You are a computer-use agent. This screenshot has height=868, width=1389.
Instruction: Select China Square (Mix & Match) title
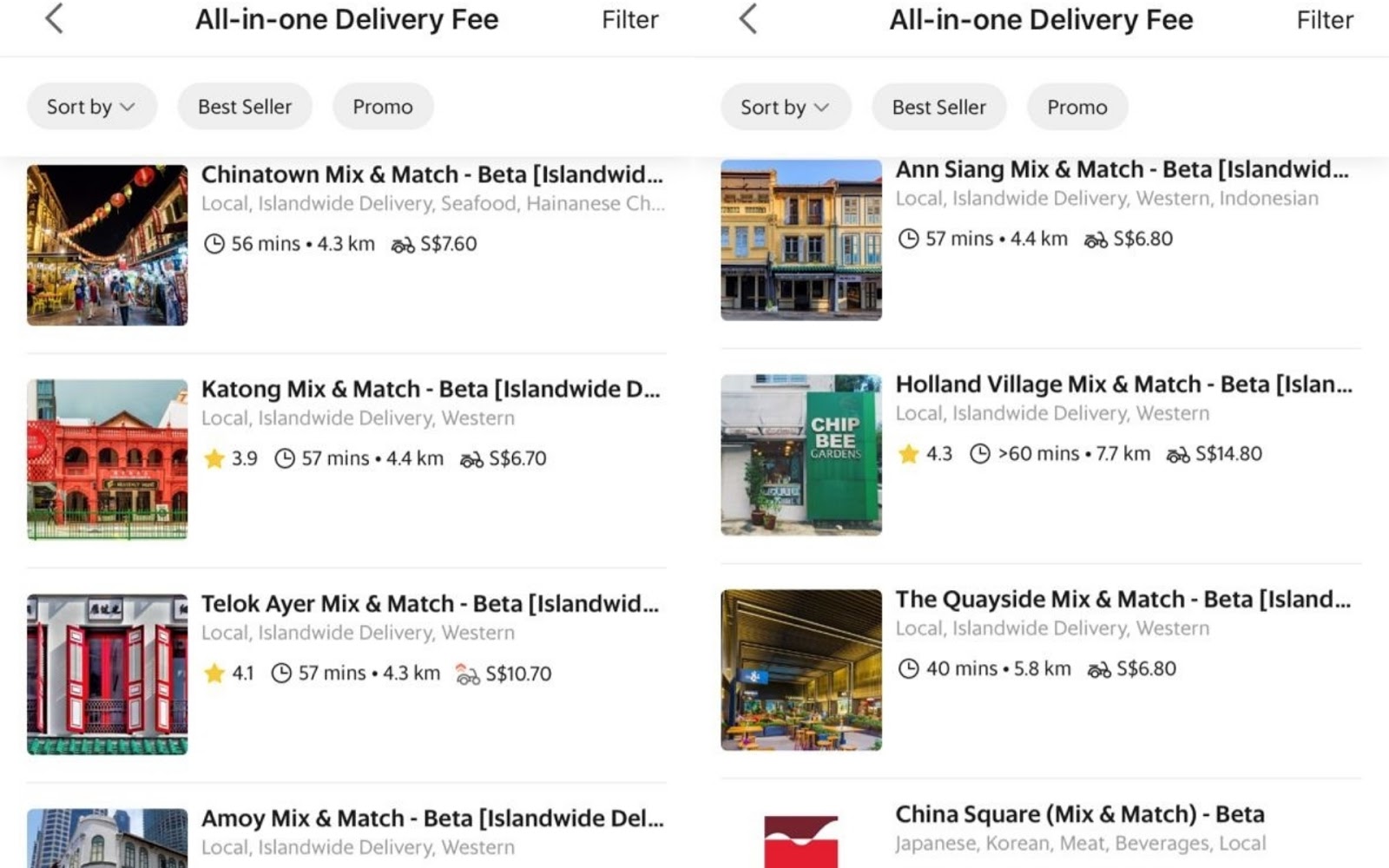point(1080,814)
